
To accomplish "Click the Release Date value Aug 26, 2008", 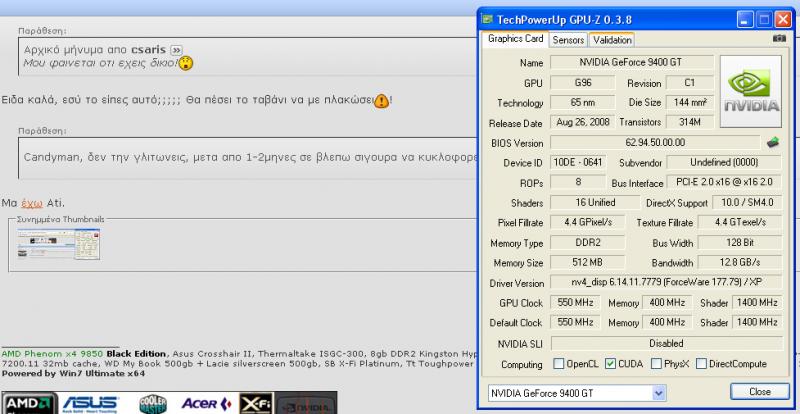I will (x=583, y=122).
